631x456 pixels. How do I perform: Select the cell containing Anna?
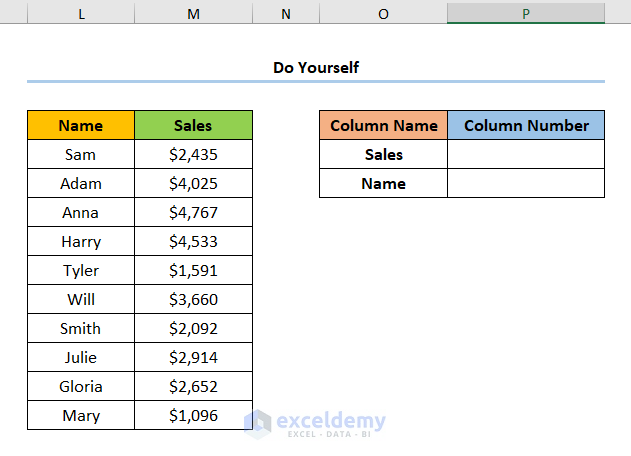[x=80, y=212]
